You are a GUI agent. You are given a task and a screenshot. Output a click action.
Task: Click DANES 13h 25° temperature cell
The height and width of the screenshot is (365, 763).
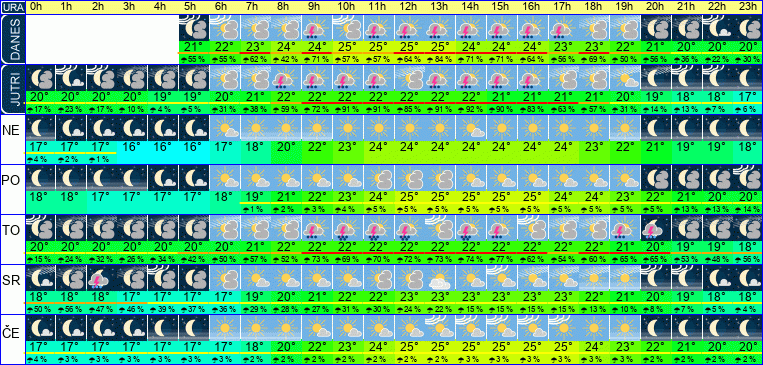[x=440, y=47]
